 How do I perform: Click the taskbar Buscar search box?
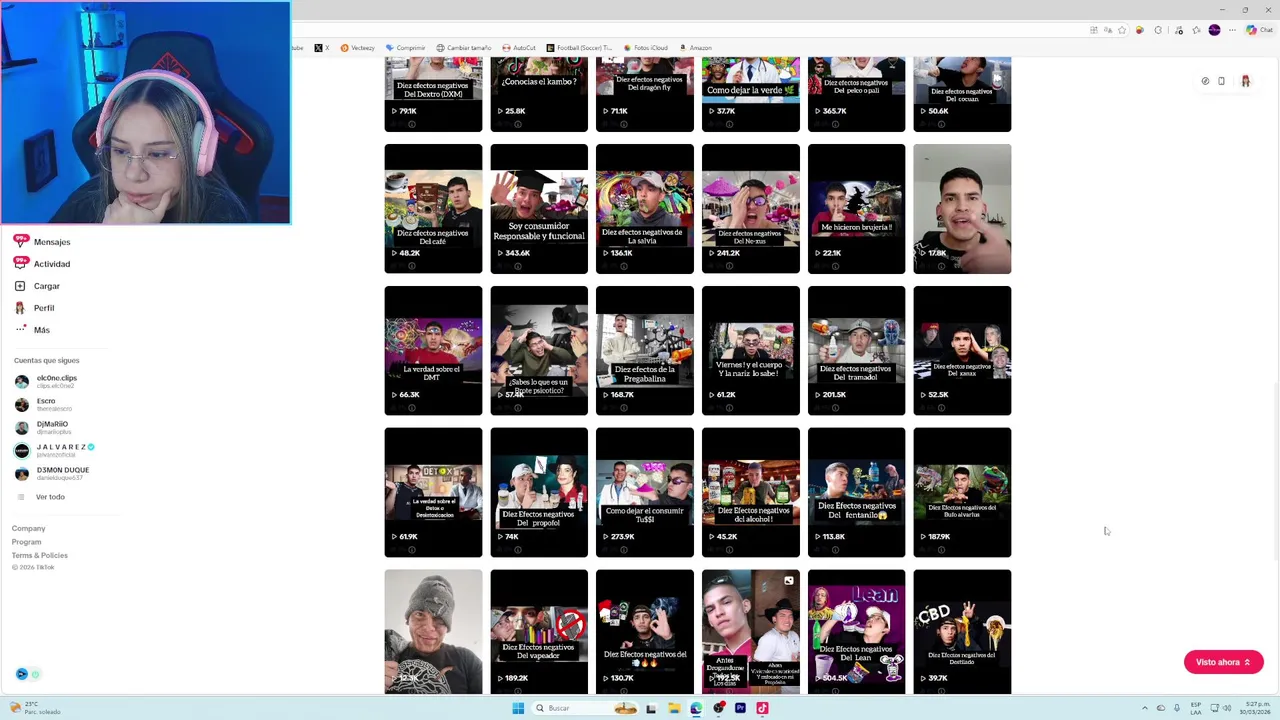tap(585, 708)
